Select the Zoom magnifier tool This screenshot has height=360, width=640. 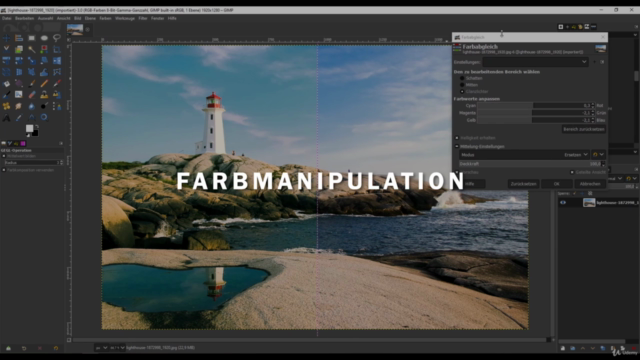pyautogui.click(x=44, y=118)
